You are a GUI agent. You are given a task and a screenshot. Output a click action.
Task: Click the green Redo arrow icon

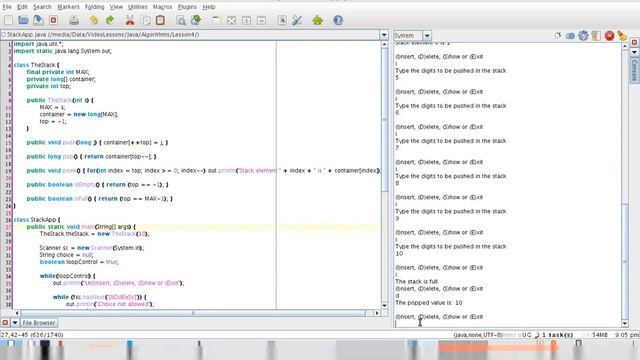tap(109, 20)
